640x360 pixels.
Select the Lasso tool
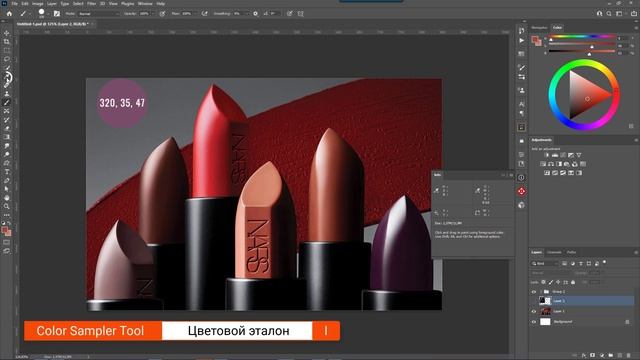pos(7,59)
